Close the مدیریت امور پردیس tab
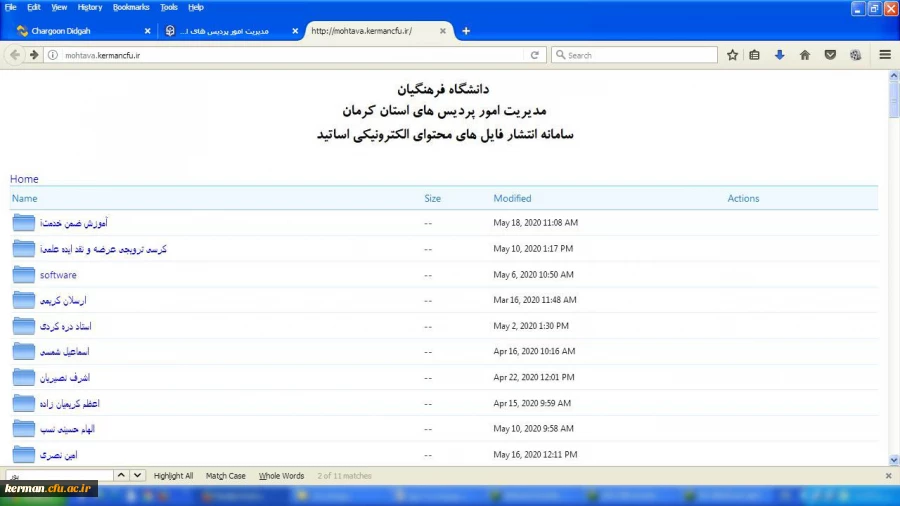This screenshot has height=506, width=900. (295, 31)
